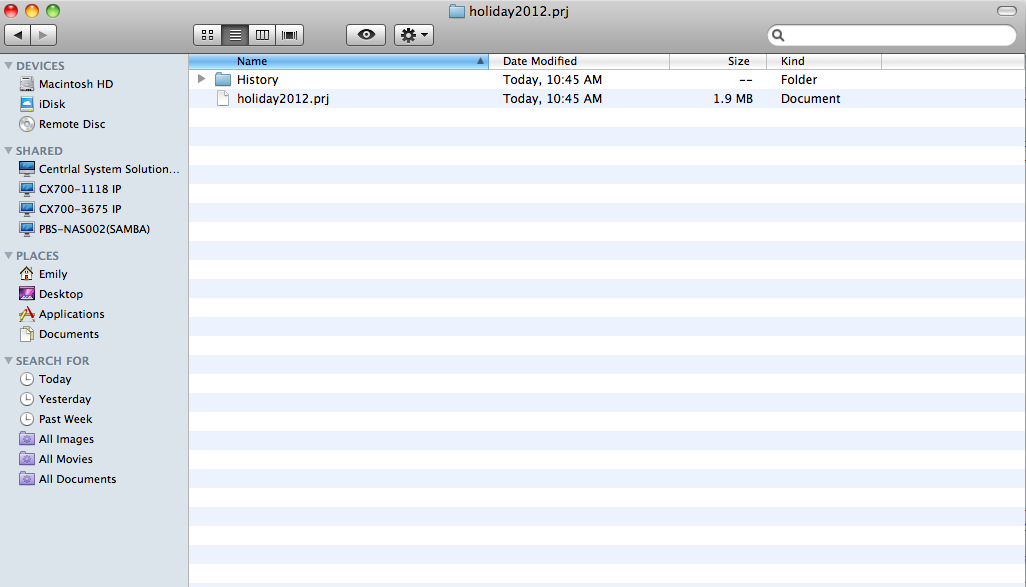Open Macintosh HD in the sidebar
1026x587 pixels.
[x=75, y=84]
